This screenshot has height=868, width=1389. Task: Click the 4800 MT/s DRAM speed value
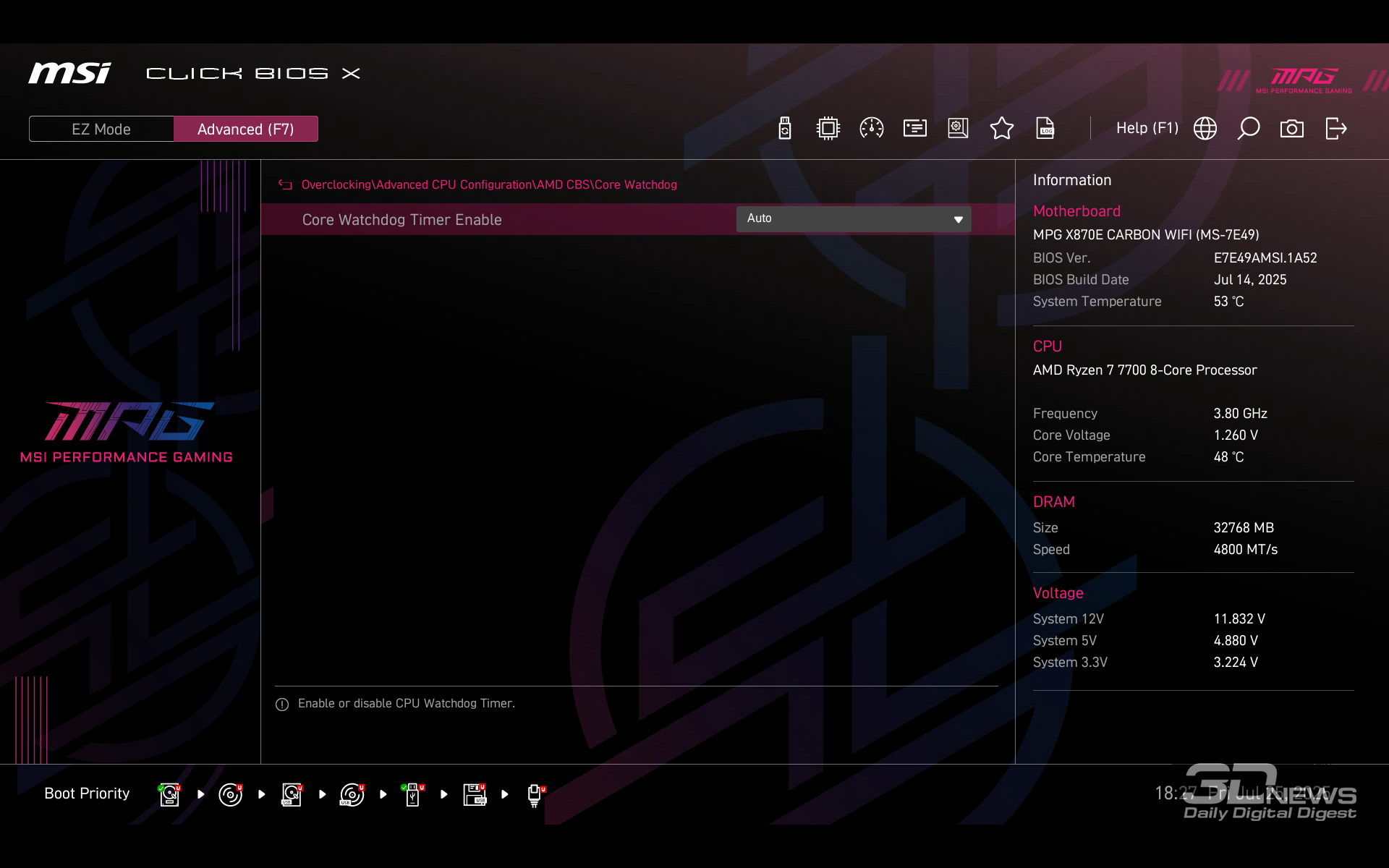click(1246, 550)
